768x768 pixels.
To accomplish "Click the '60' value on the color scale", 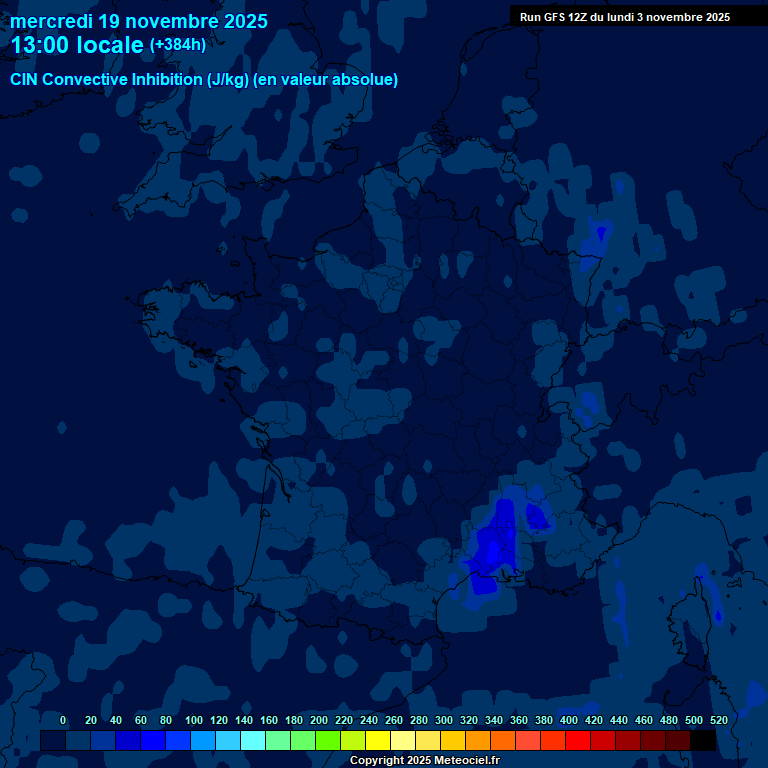I will click(141, 720).
